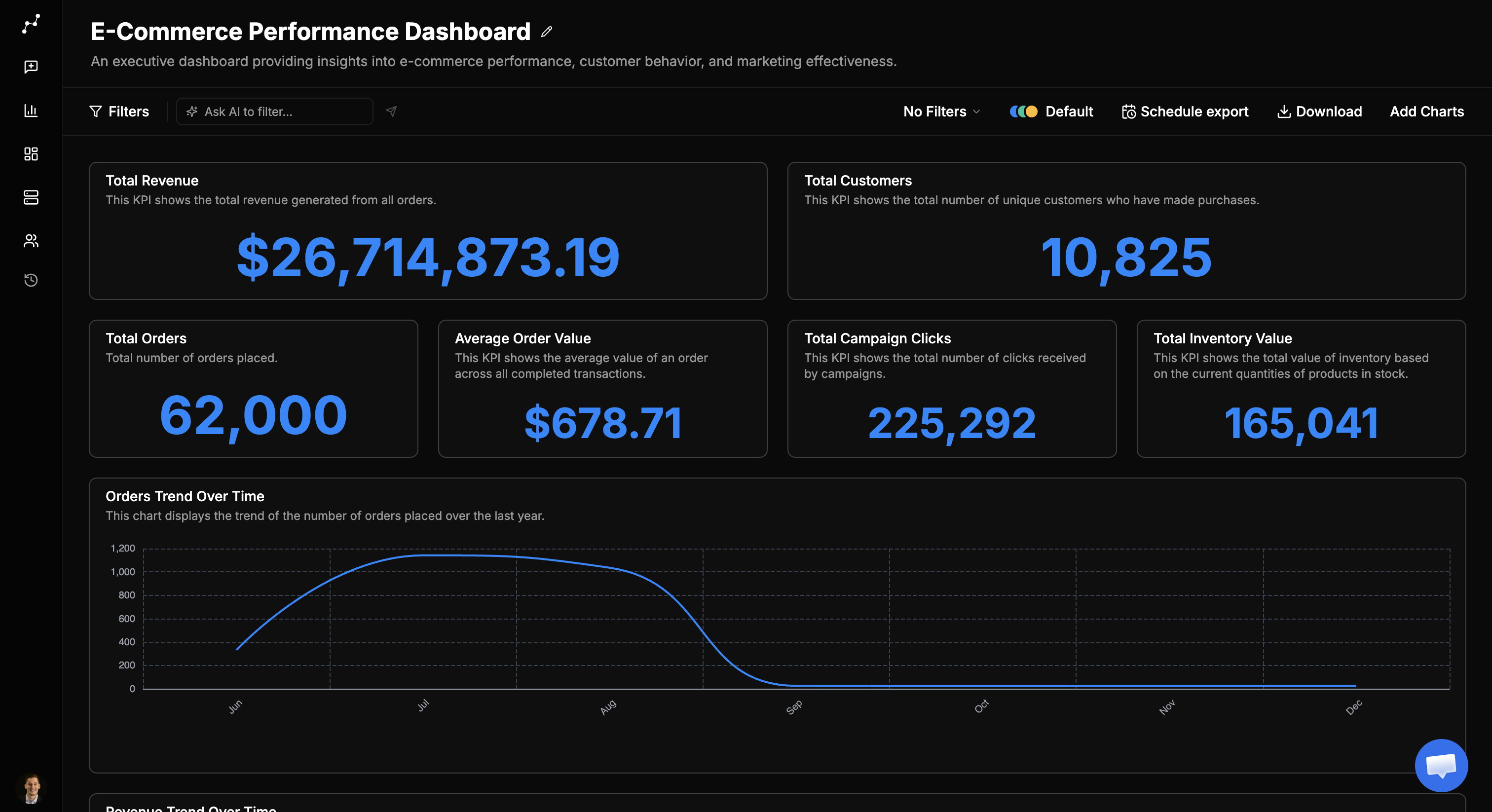1492x812 pixels.
Task: Click the 600 y-axis label
Action: coord(127,619)
